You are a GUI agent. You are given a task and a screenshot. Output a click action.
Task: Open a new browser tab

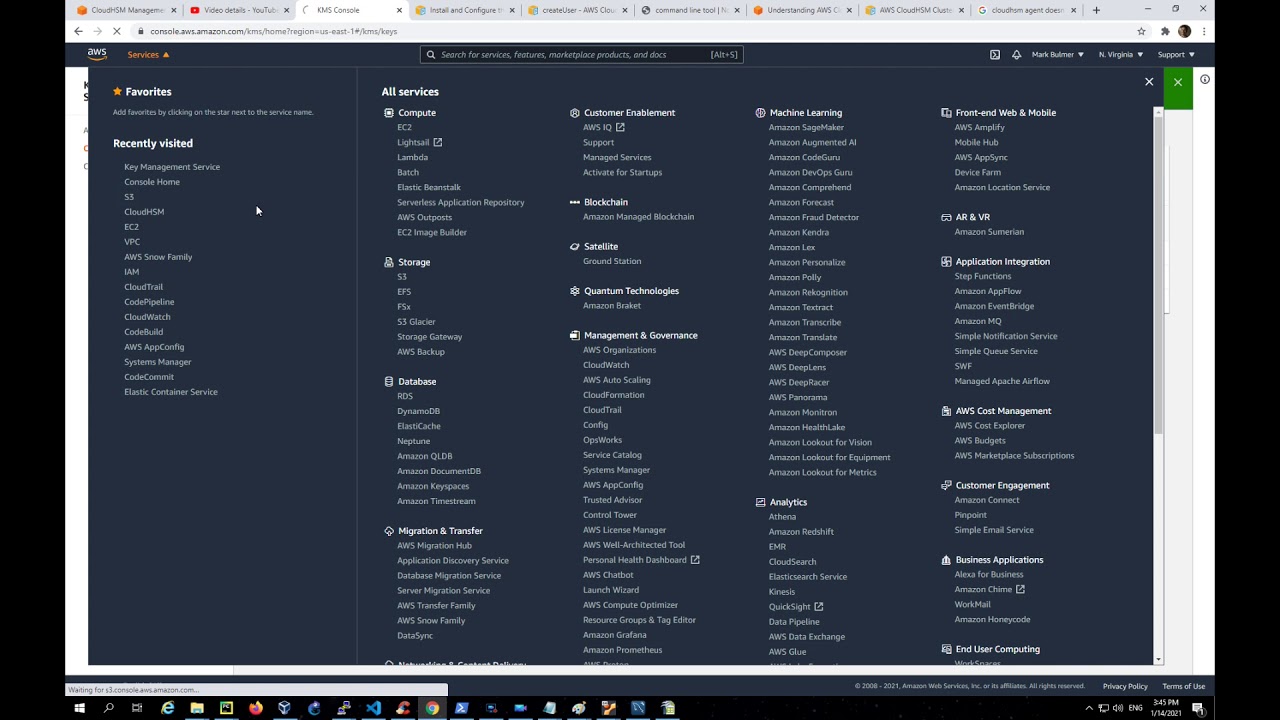[1096, 10]
